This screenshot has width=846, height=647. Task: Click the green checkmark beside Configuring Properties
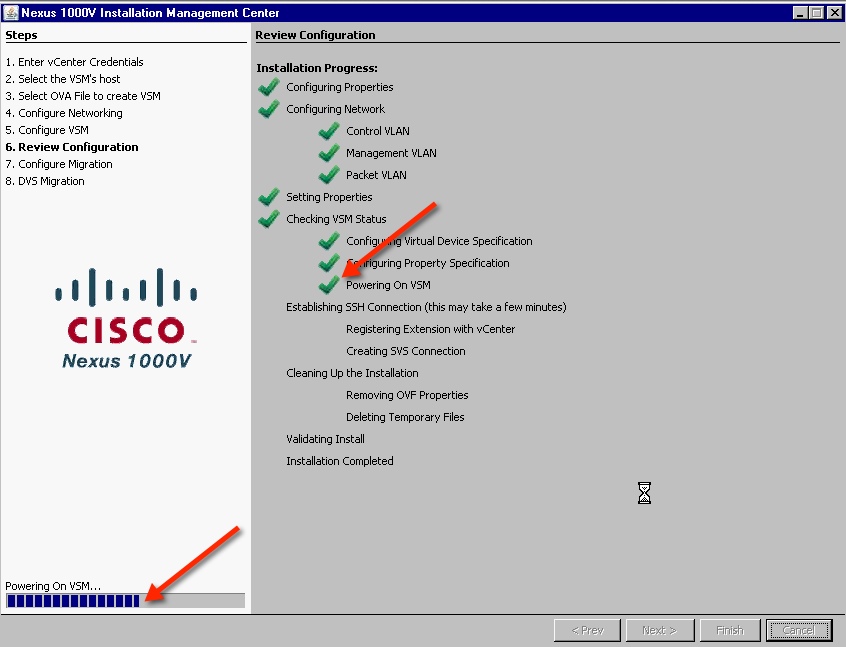point(269,86)
